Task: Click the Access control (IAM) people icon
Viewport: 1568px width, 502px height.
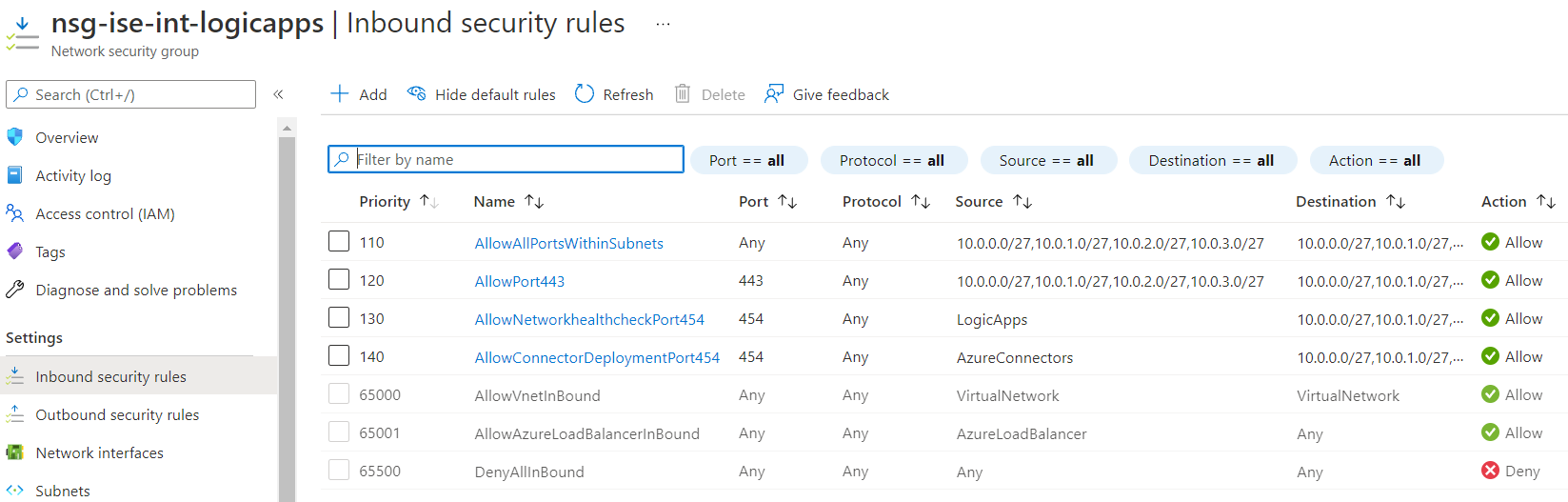Action: (15, 213)
